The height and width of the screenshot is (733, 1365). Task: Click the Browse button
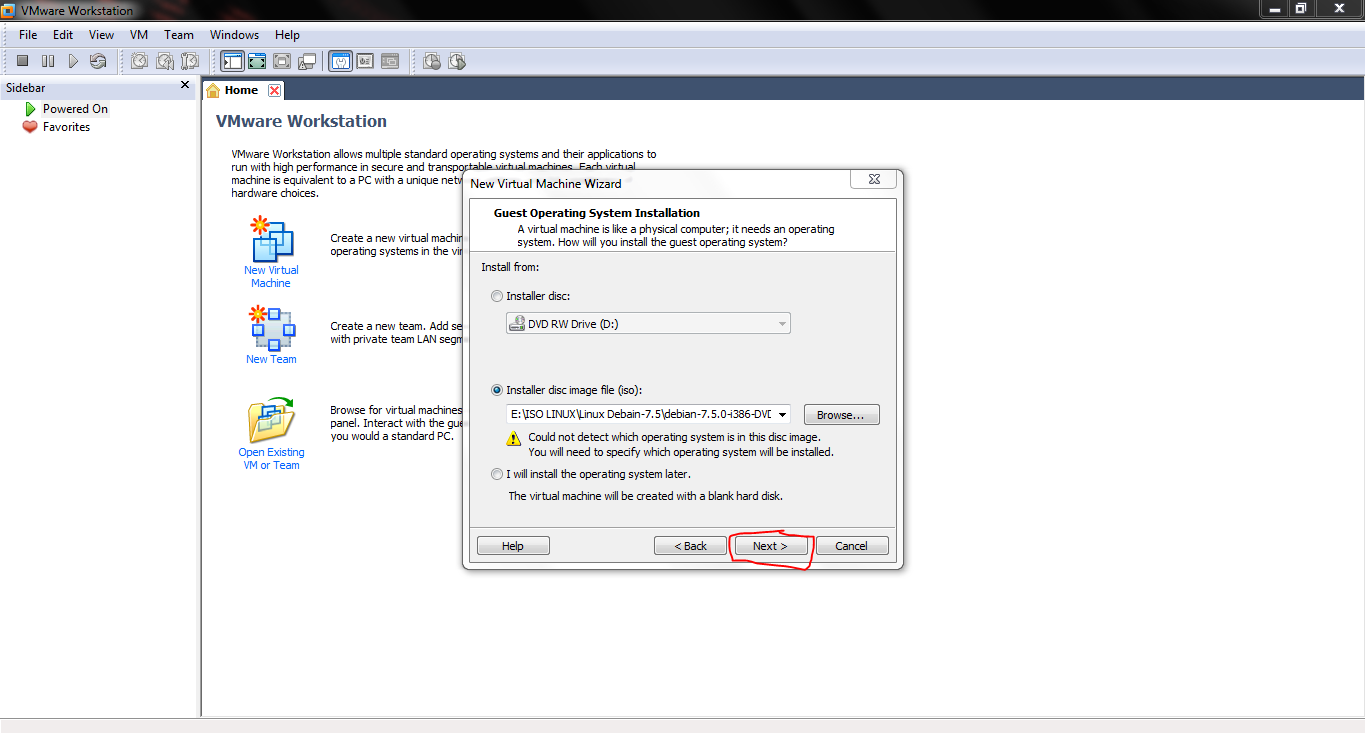(842, 415)
